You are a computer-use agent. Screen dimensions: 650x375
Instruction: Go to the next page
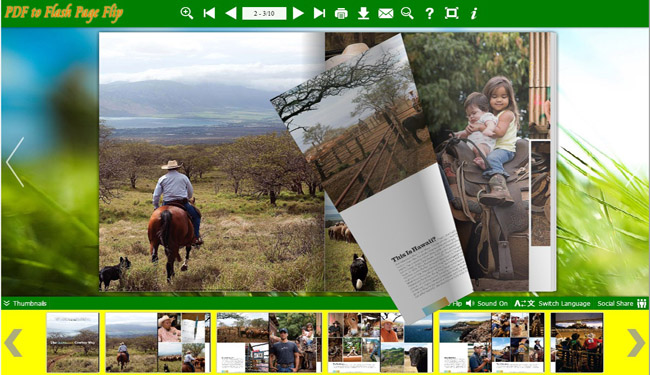click(x=298, y=13)
